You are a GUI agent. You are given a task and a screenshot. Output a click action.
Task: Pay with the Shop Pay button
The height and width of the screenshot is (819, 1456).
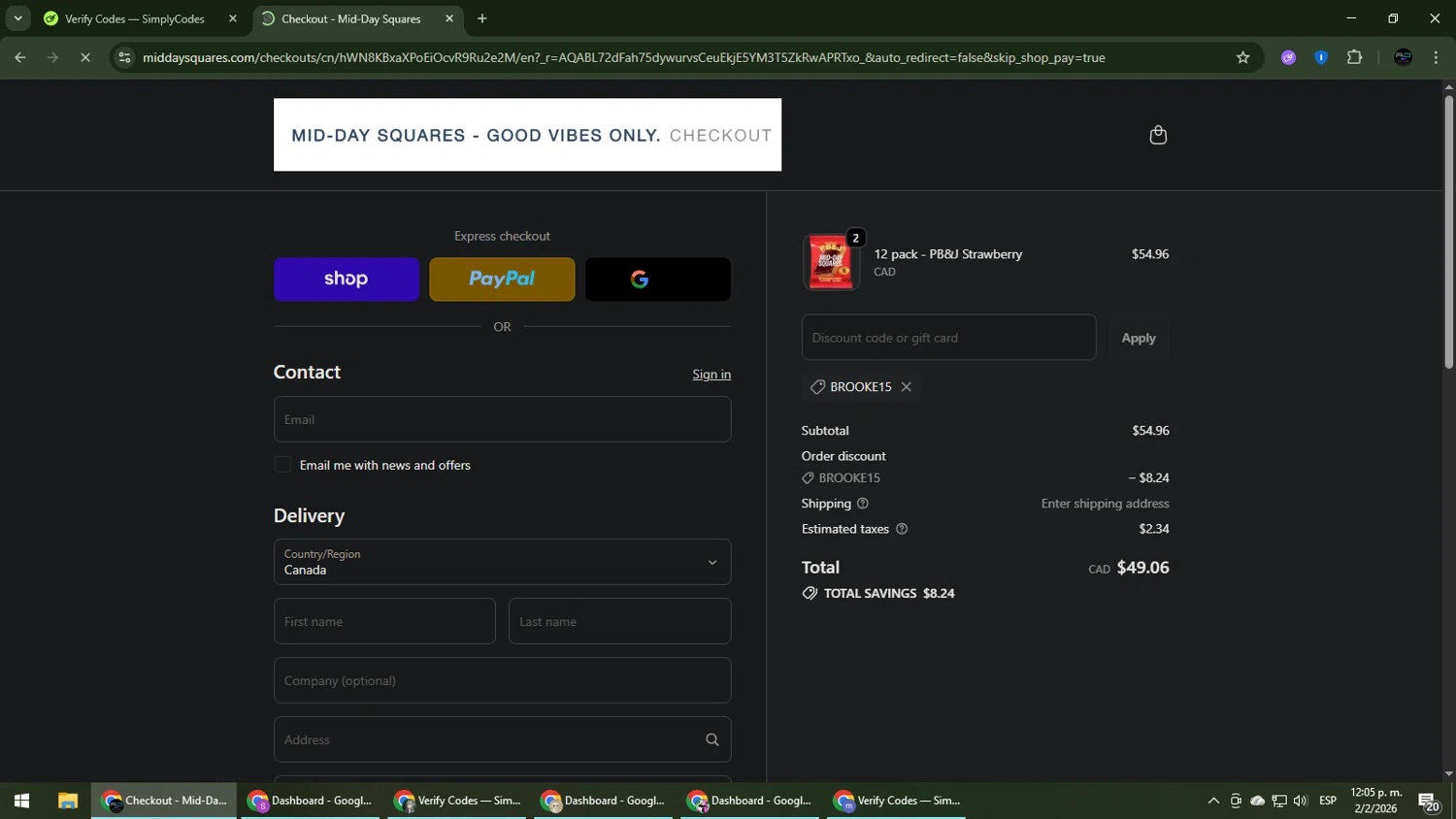[347, 279]
